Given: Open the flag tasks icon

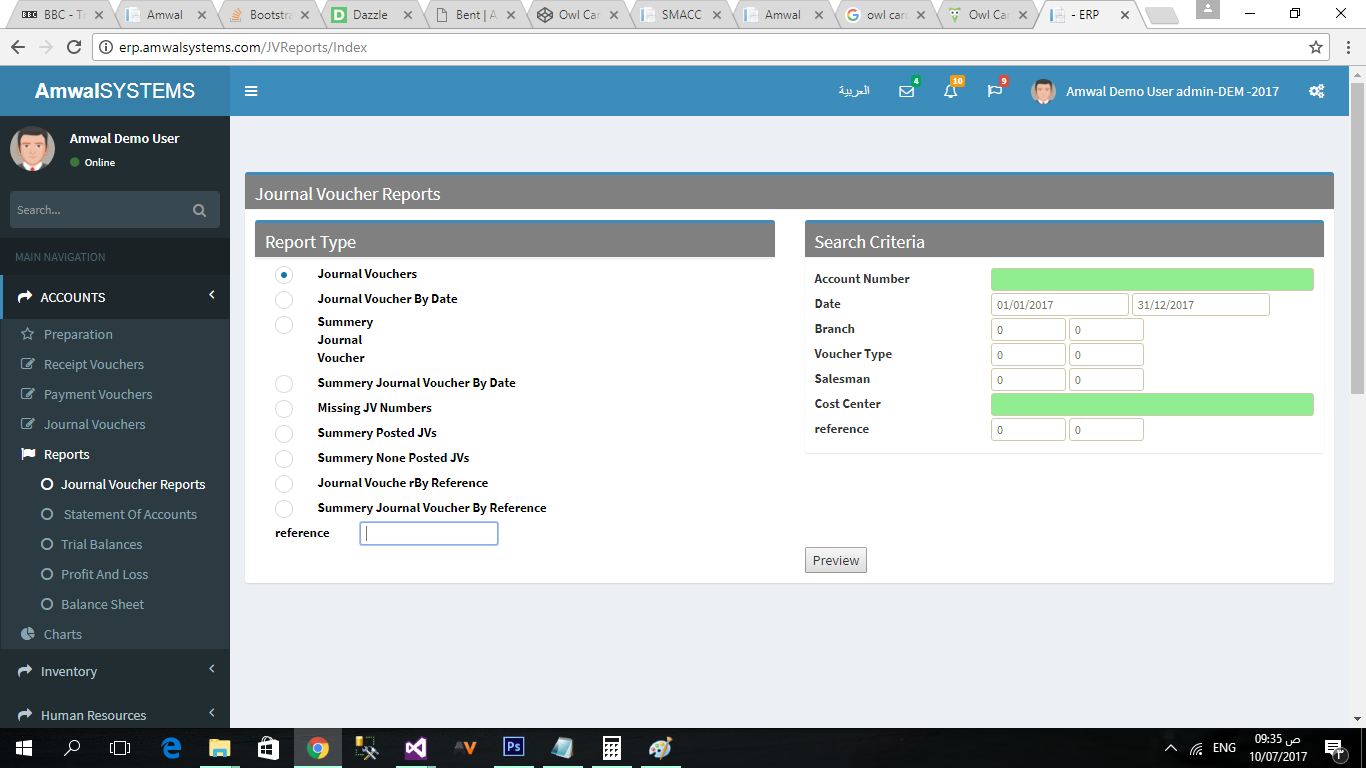Looking at the screenshot, I should 994,91.
